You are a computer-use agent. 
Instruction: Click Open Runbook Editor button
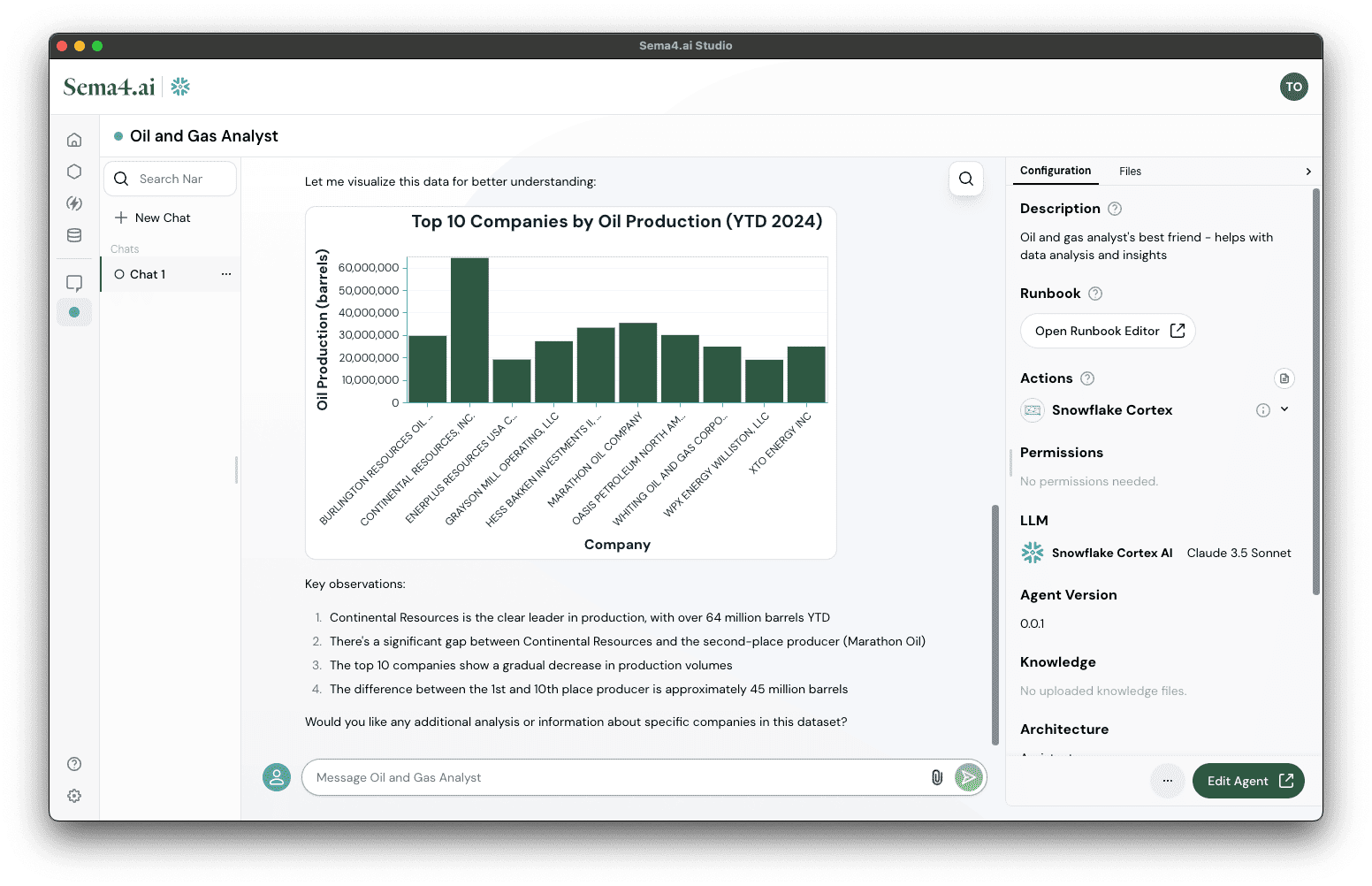pyautogui.click(x=1108, y=331)
